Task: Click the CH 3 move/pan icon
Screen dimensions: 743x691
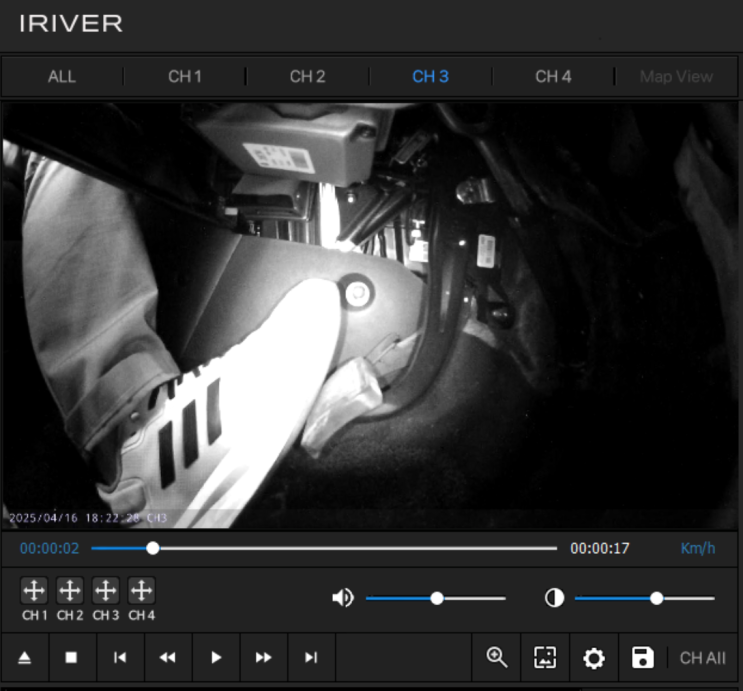Action: (106, 591)
